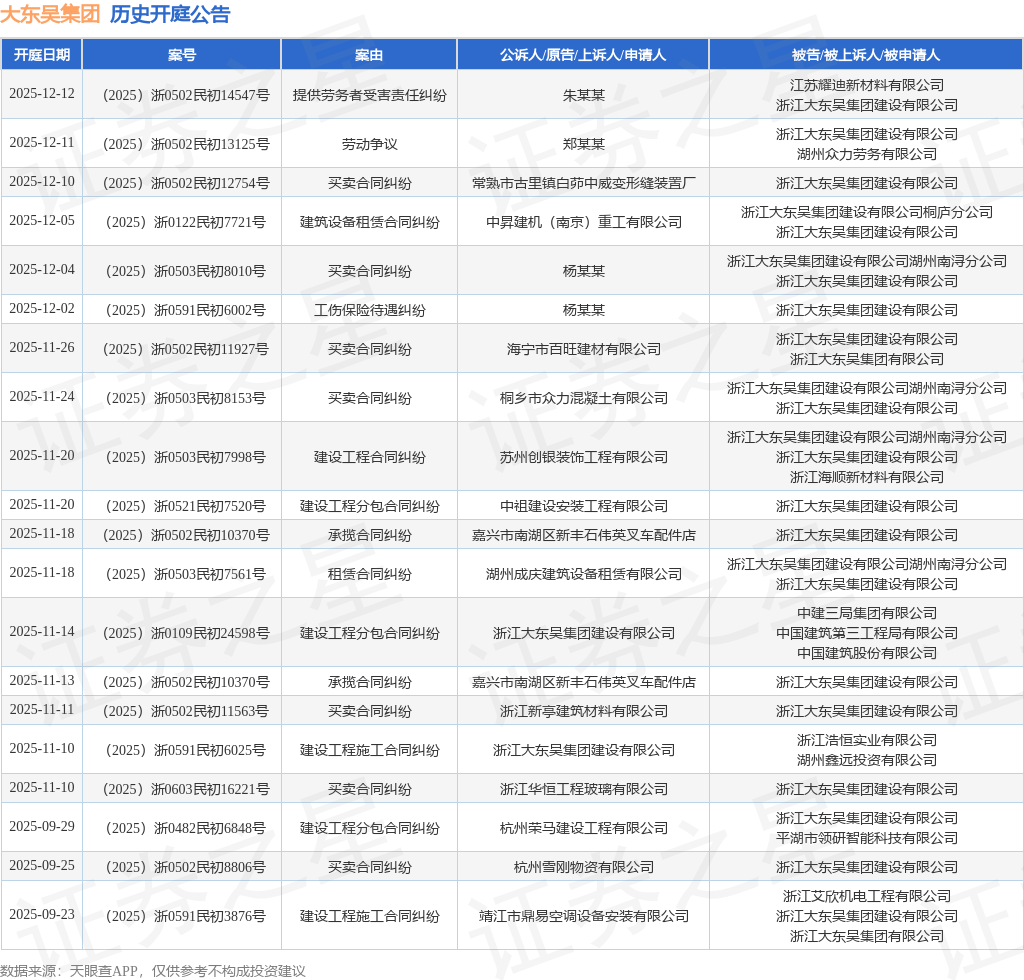The height and width of the screenshot is (980, 1024).
Task: Select date cell 2025-11-14
Action: [42, 631]
